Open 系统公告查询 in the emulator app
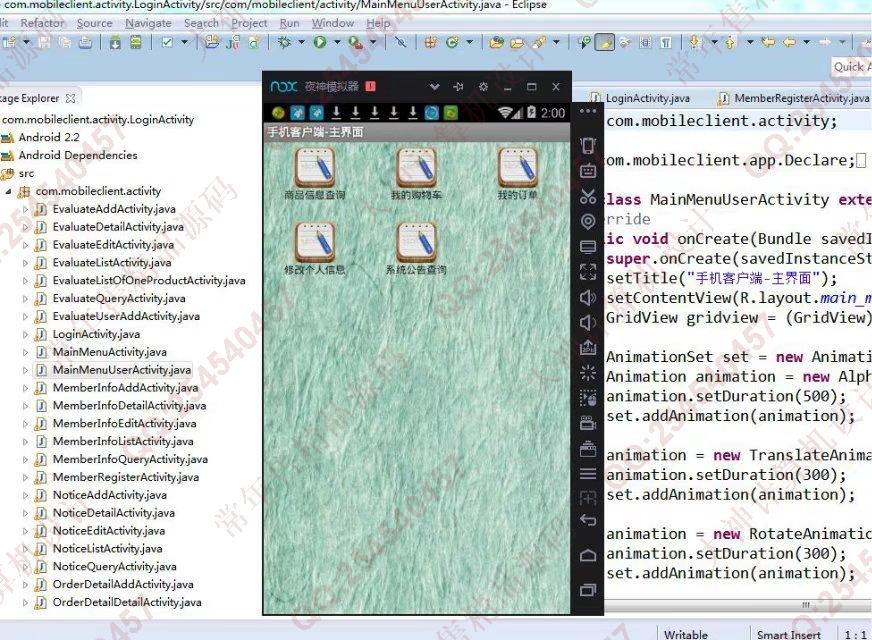Viewport: 872px width, 640px height. click(417, 249)
